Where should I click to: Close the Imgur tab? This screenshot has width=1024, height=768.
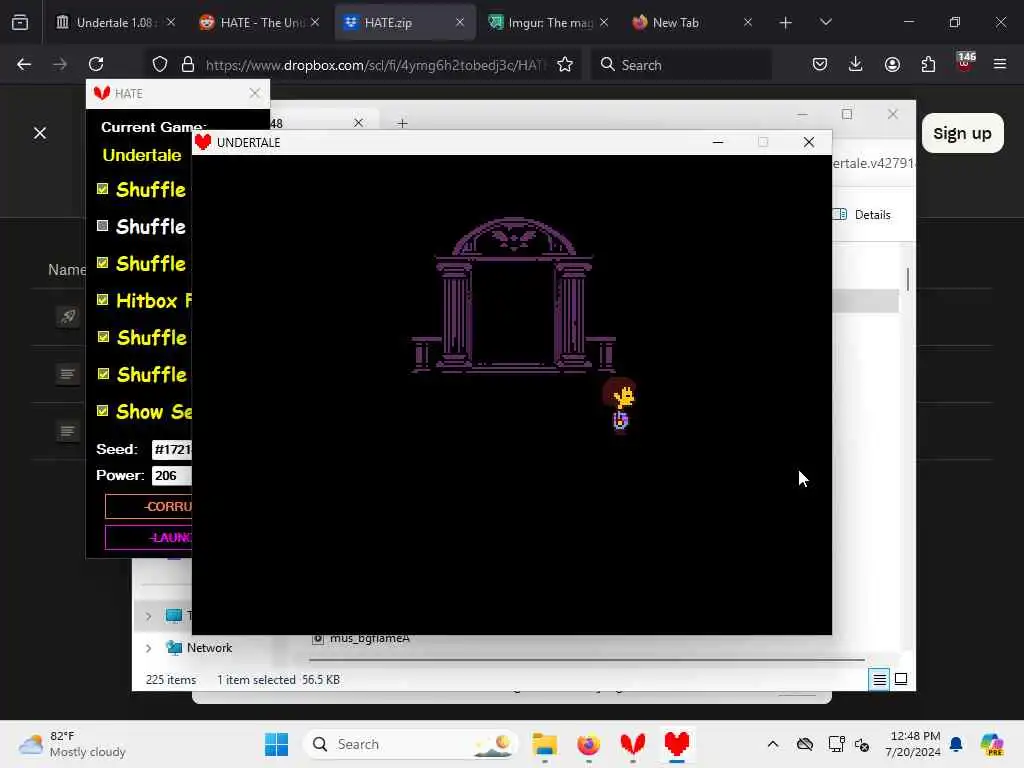(x=604, y=23)
